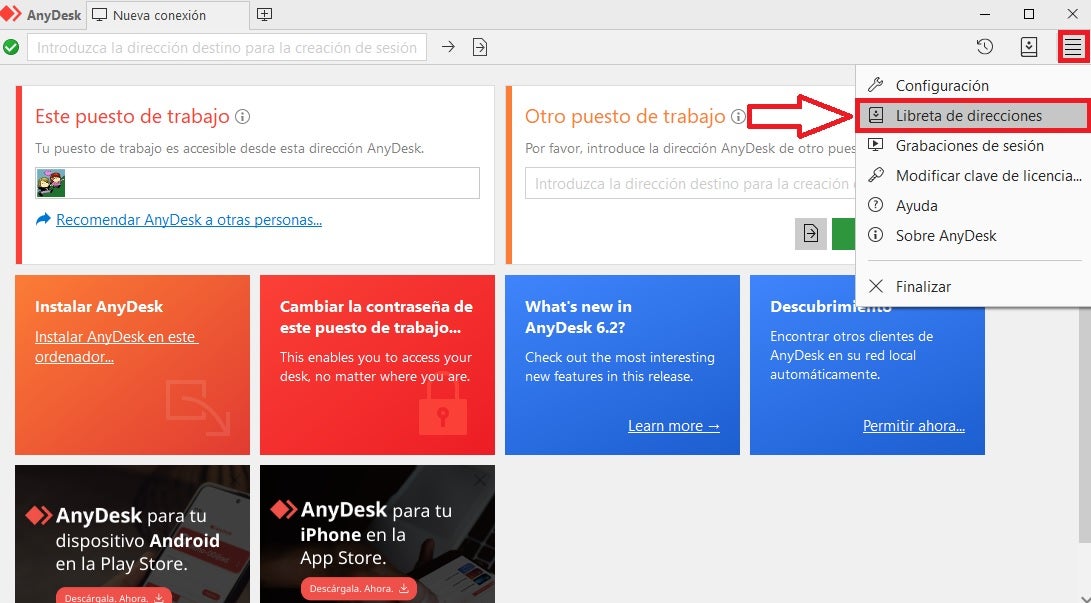Open Cambiar la contraseña tile
The height and width of the screenshot is (603, 1091).
[x=377, y=364]
